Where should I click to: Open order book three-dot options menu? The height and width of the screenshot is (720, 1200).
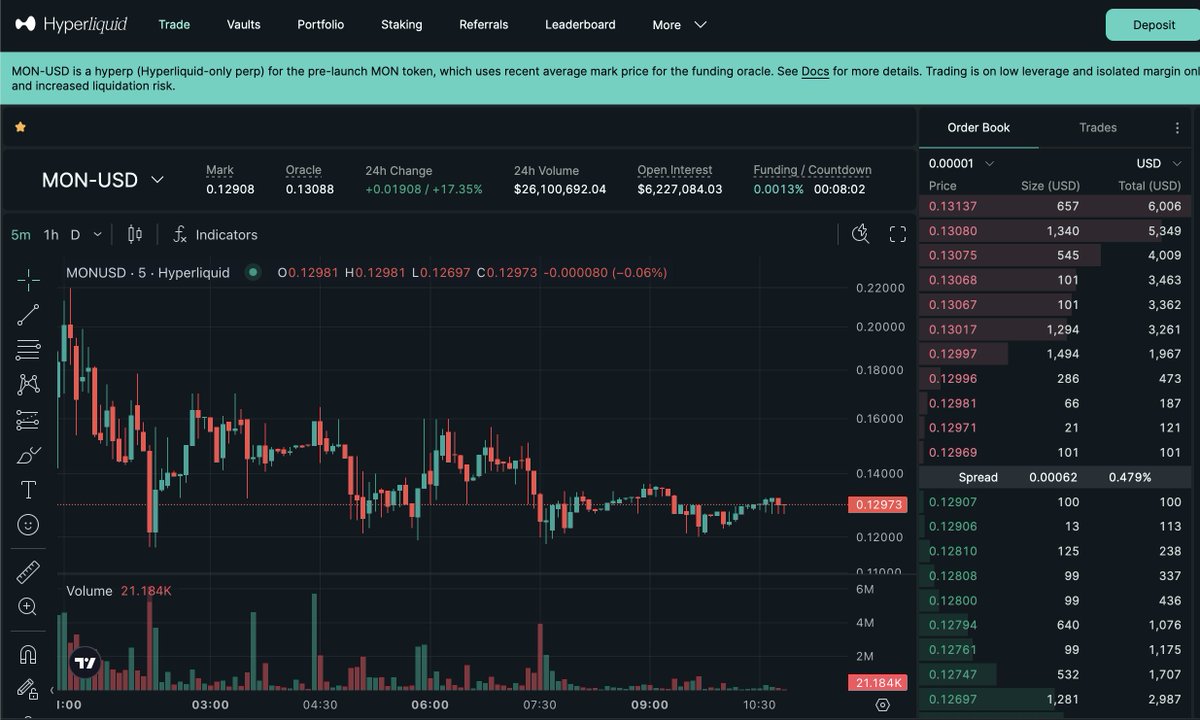[x=1177, y=128]
